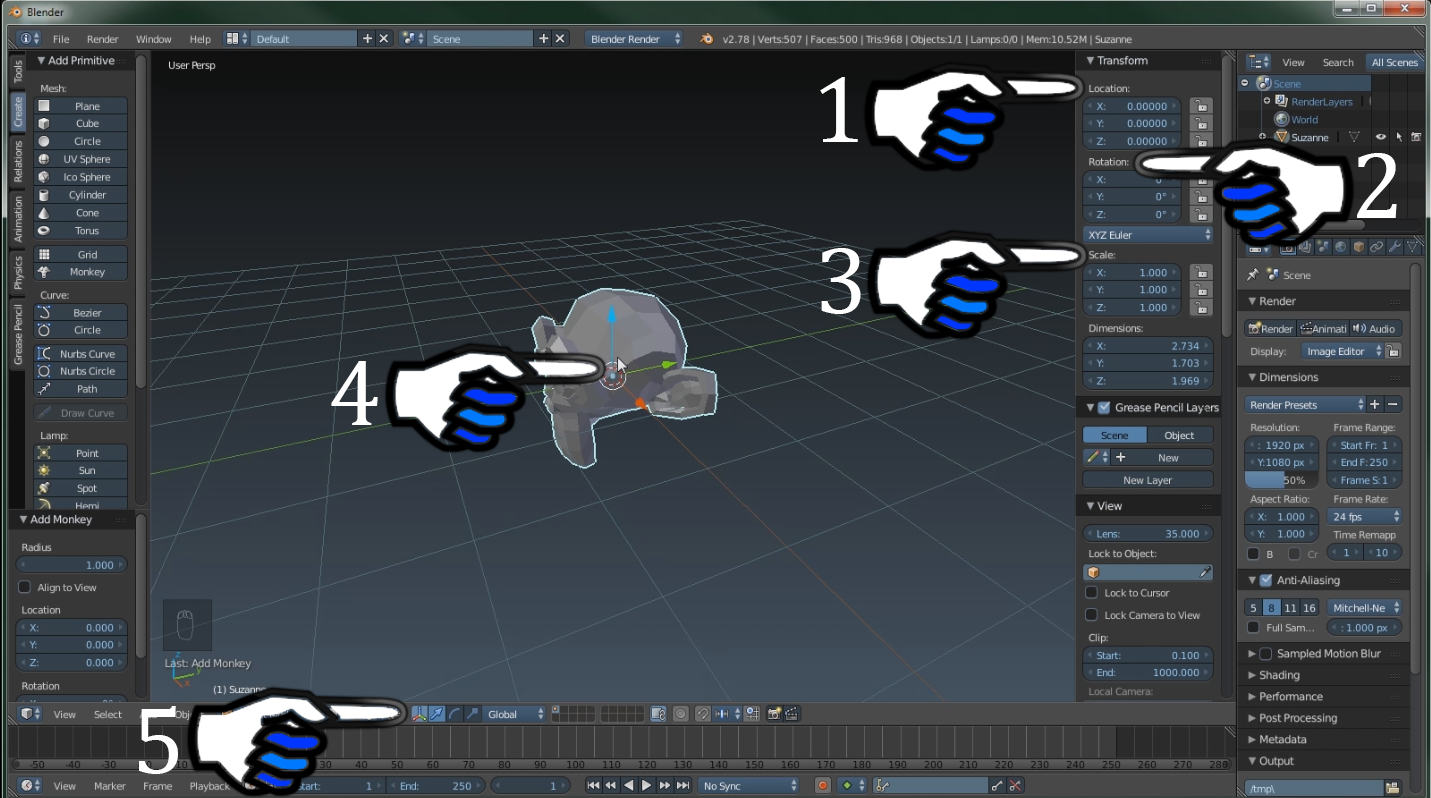Toggle the lock layers to scene icon
Image resolution: width=1431 pixels, height=798 pixels.
[658, 714]
